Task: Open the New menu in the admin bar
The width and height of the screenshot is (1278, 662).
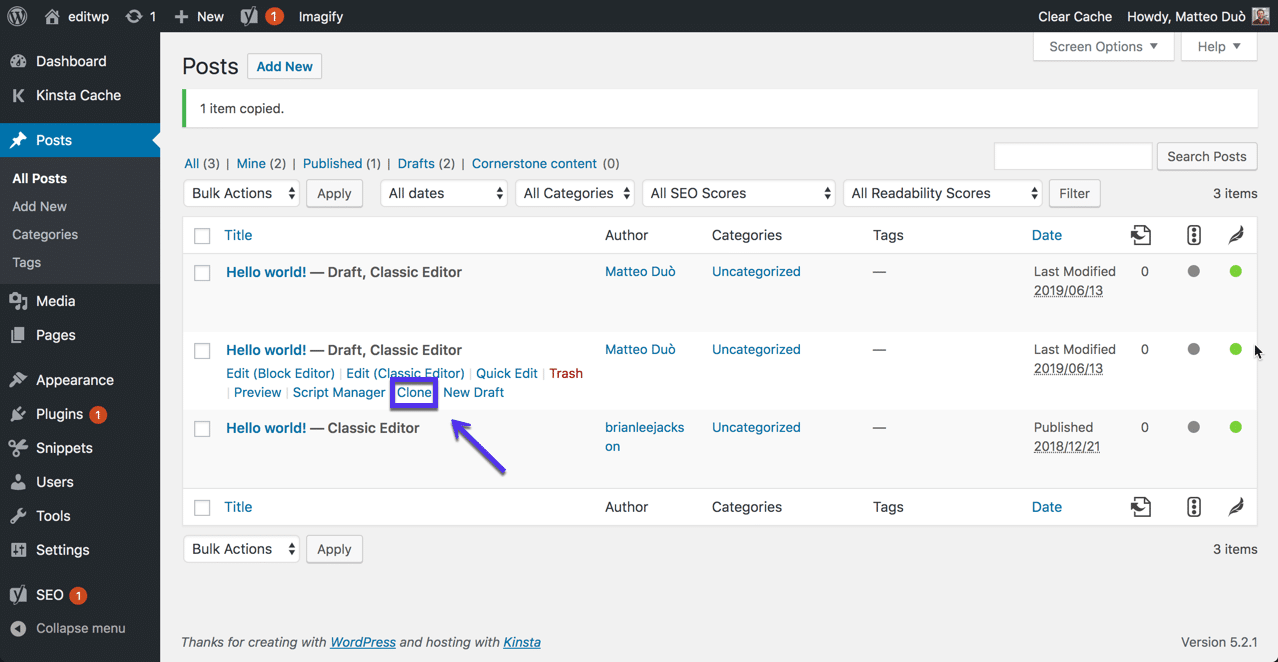Action: (197, 16)
